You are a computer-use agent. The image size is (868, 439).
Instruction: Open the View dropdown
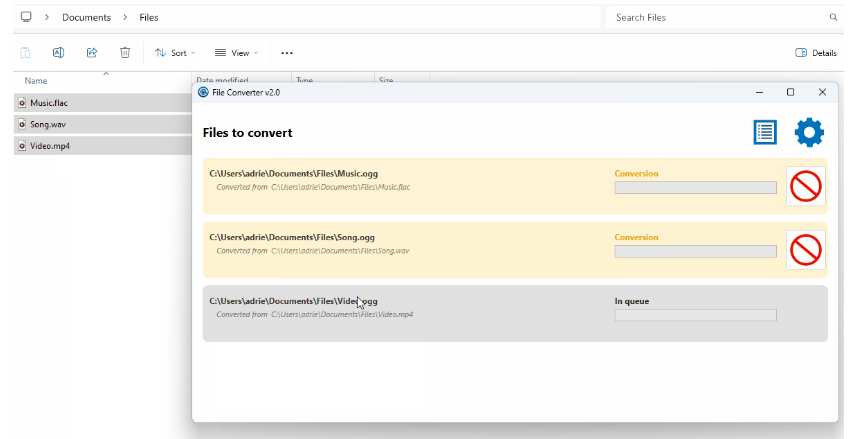(x=236, y=53)
